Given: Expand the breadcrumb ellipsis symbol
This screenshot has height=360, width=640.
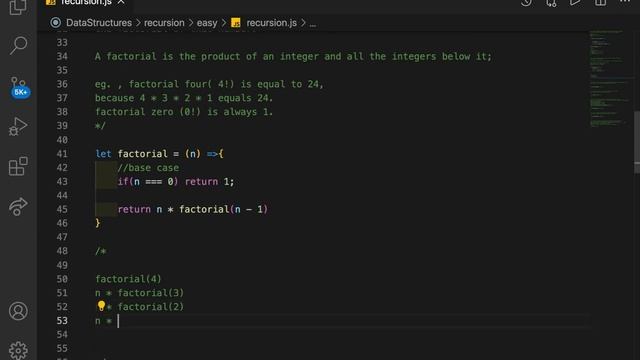Looking at the screenshot, I should point(313,24).
